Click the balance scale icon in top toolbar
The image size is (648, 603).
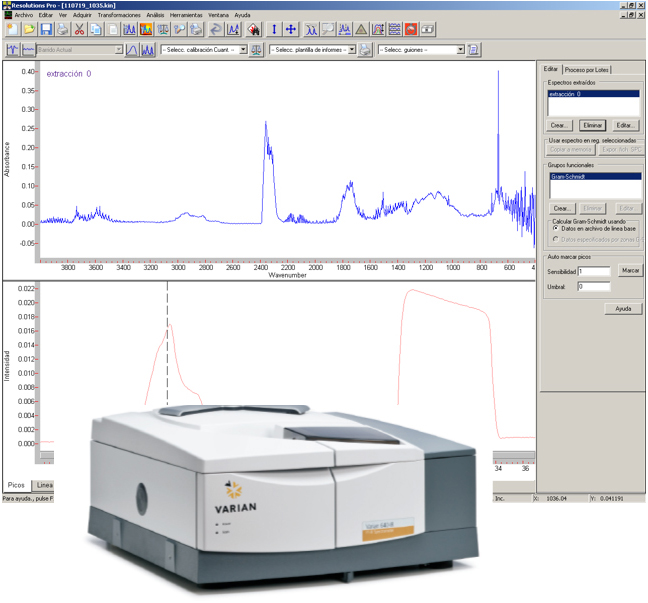coord(162,29)
